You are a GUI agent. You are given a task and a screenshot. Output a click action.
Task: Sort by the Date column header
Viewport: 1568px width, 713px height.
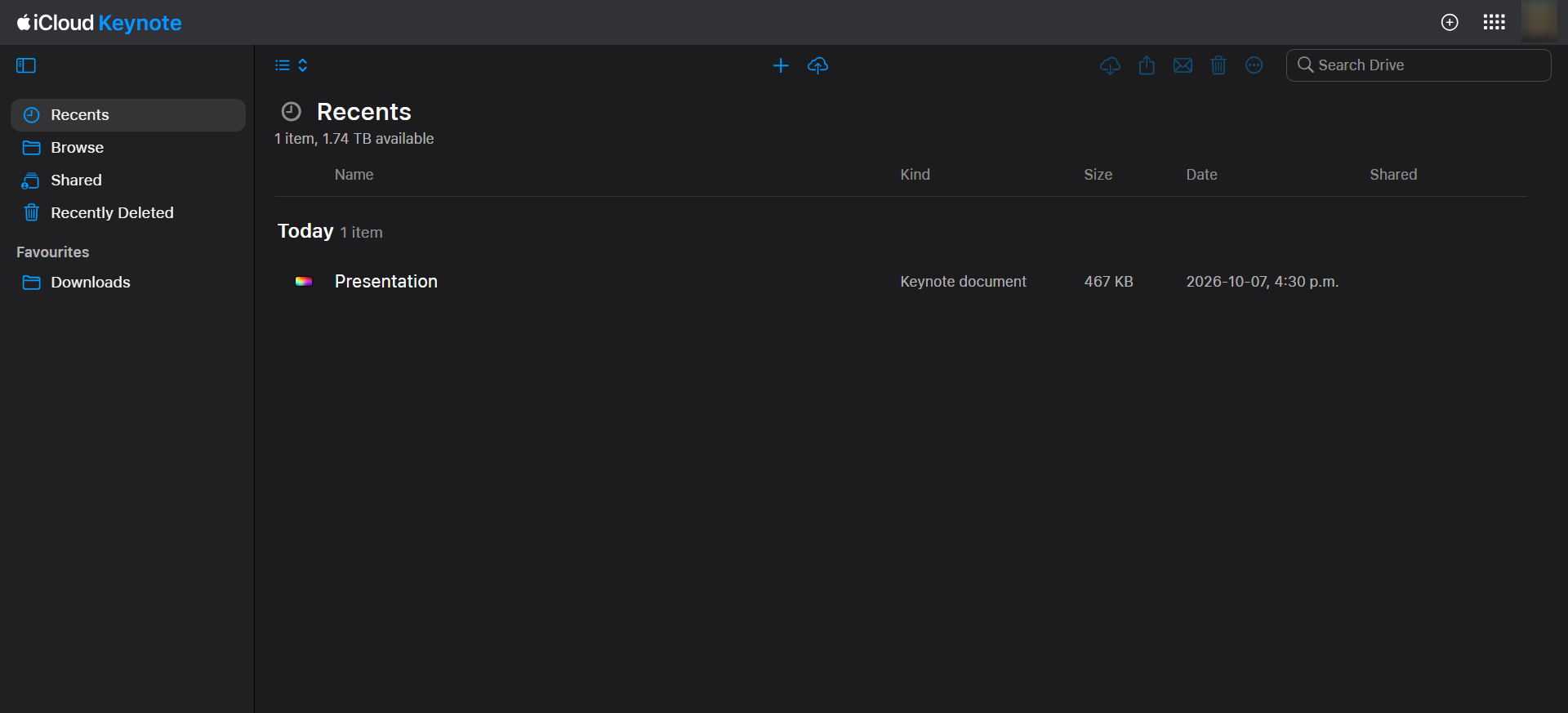coord(1201,175)
